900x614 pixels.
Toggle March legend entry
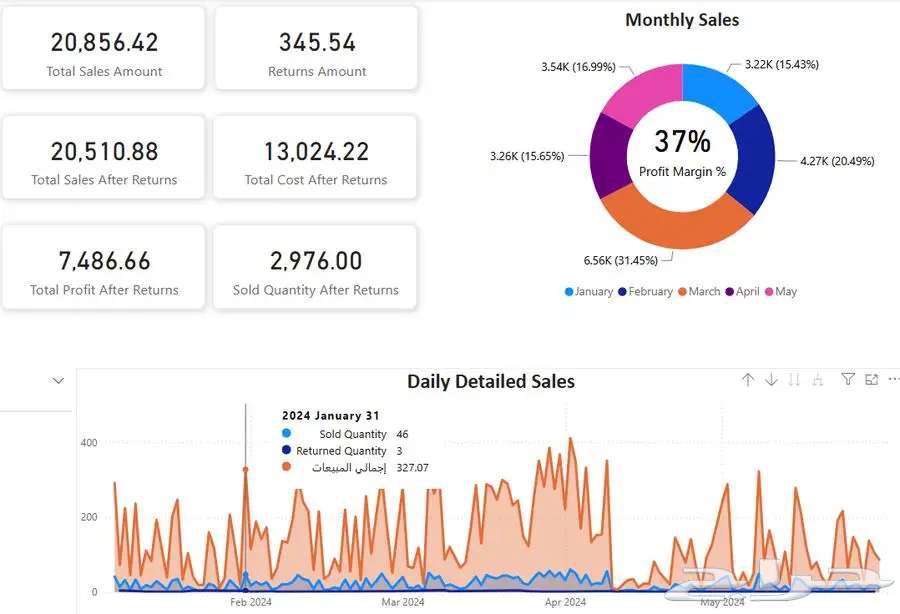pyautogui.click(x=698, y=292)
